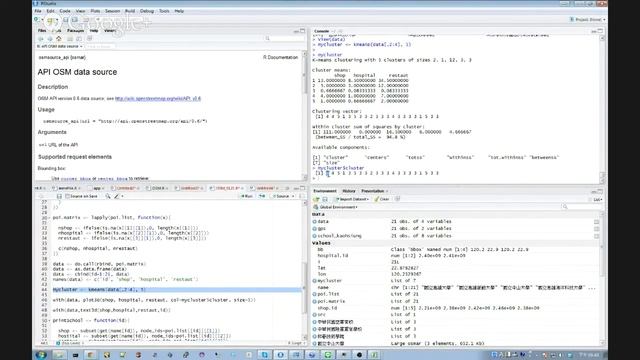Expand the src list entry

coord(315,315)
